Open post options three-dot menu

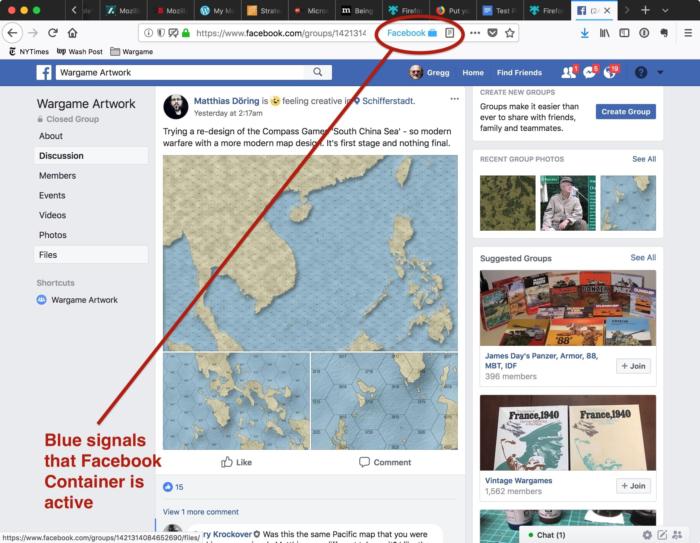pyautogui.click(x=454, y=99)
